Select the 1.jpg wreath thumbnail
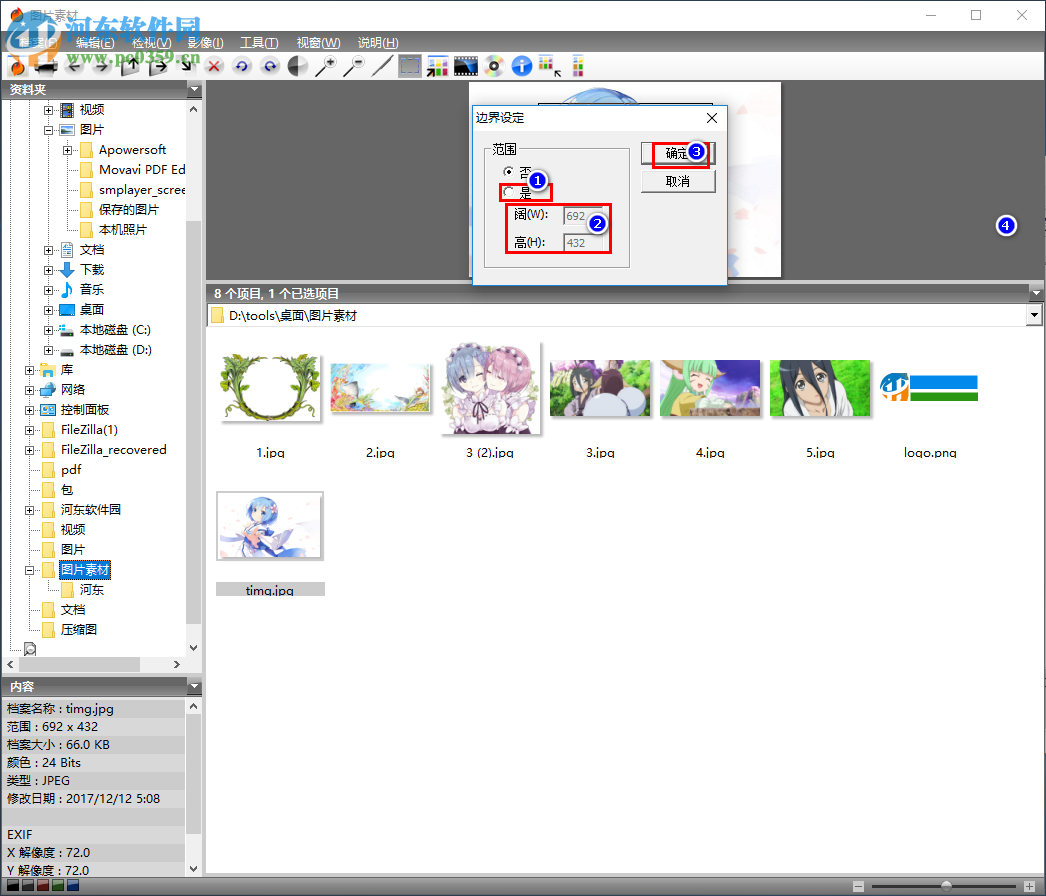The image size is (1046, 896). (270, 388)
